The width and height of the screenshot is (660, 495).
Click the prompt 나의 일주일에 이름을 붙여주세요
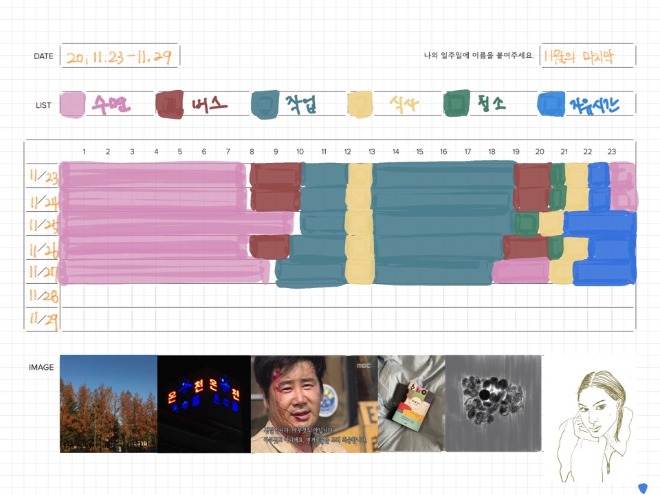pyautogui.click(x=479, y=56)
